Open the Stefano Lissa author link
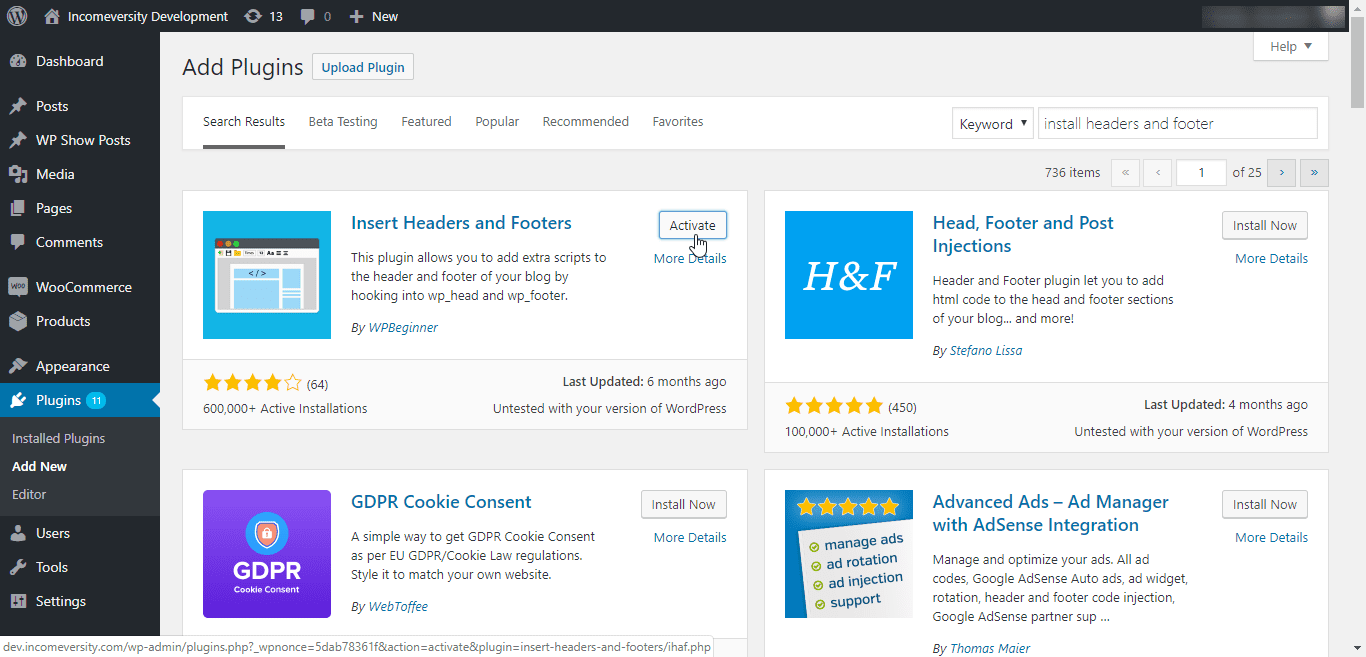Screen dimensions: 1366x657 pos(985,350)
